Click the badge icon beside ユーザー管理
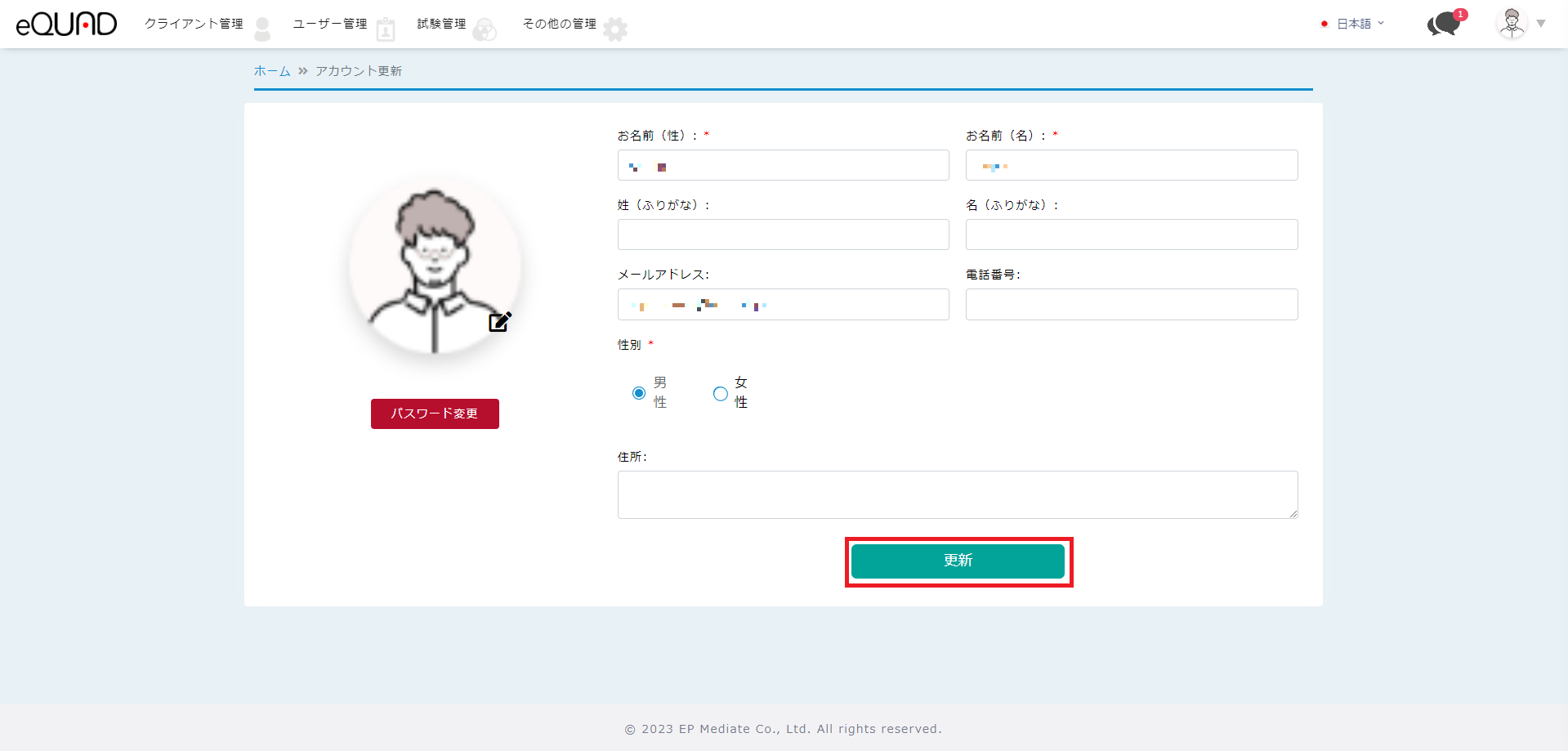Viewport: 1568px width, 751px height. point(386,30)
